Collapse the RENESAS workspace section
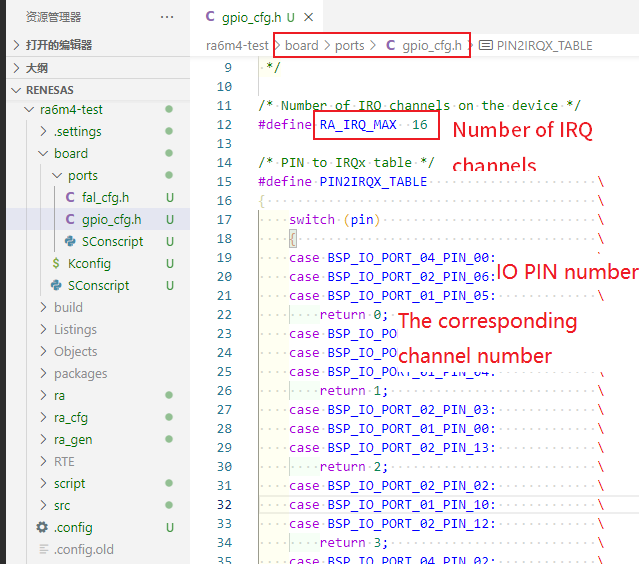The width and height of the screenshot is (639, 564). tap(50, 89)
